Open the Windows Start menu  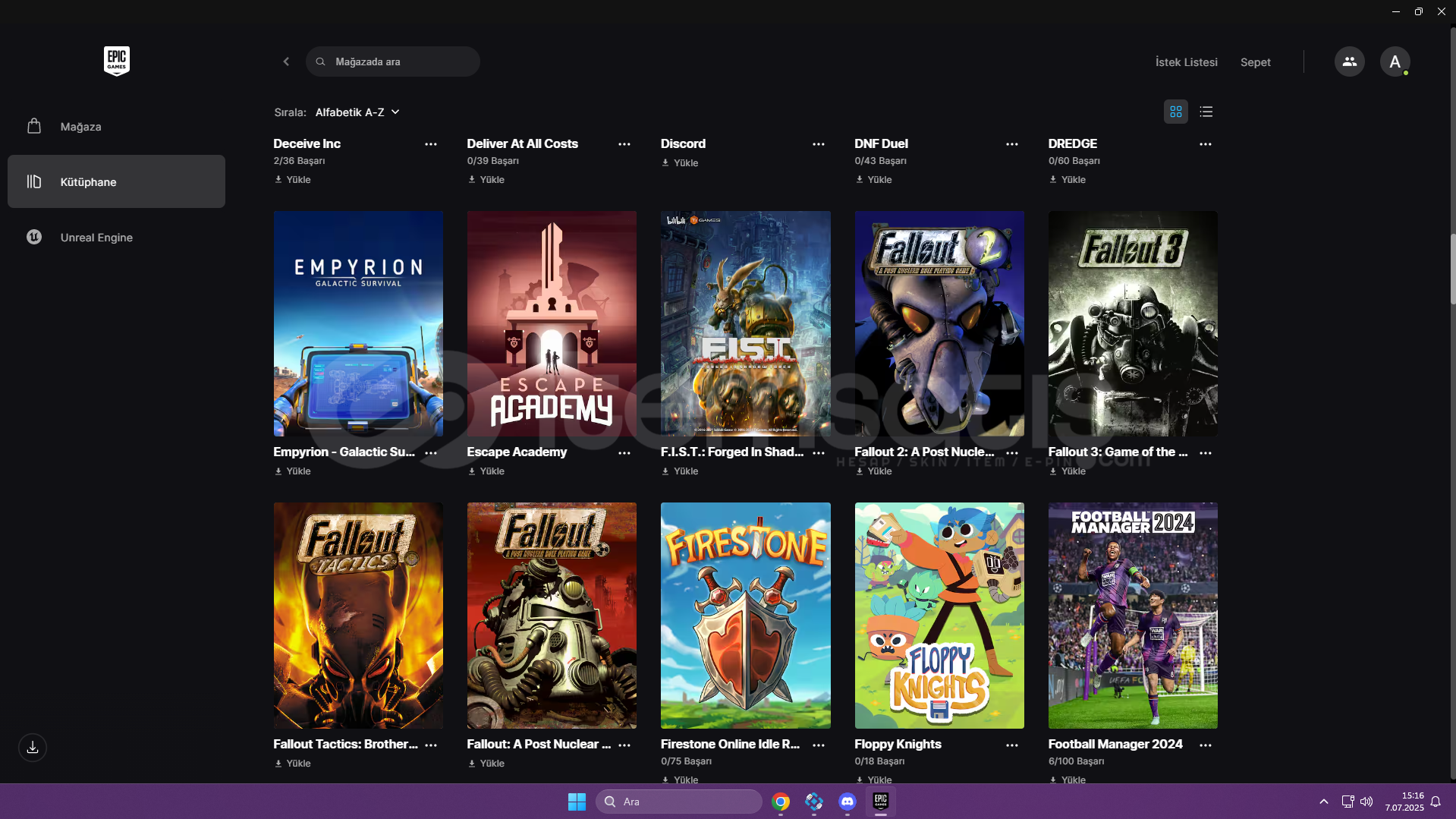point(577,802)
